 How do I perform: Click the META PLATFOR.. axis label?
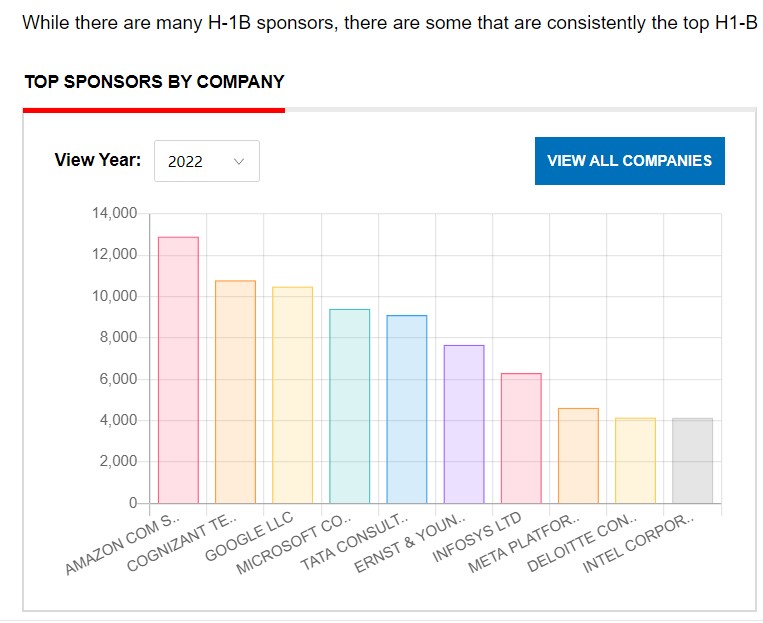tap(524, 543)
